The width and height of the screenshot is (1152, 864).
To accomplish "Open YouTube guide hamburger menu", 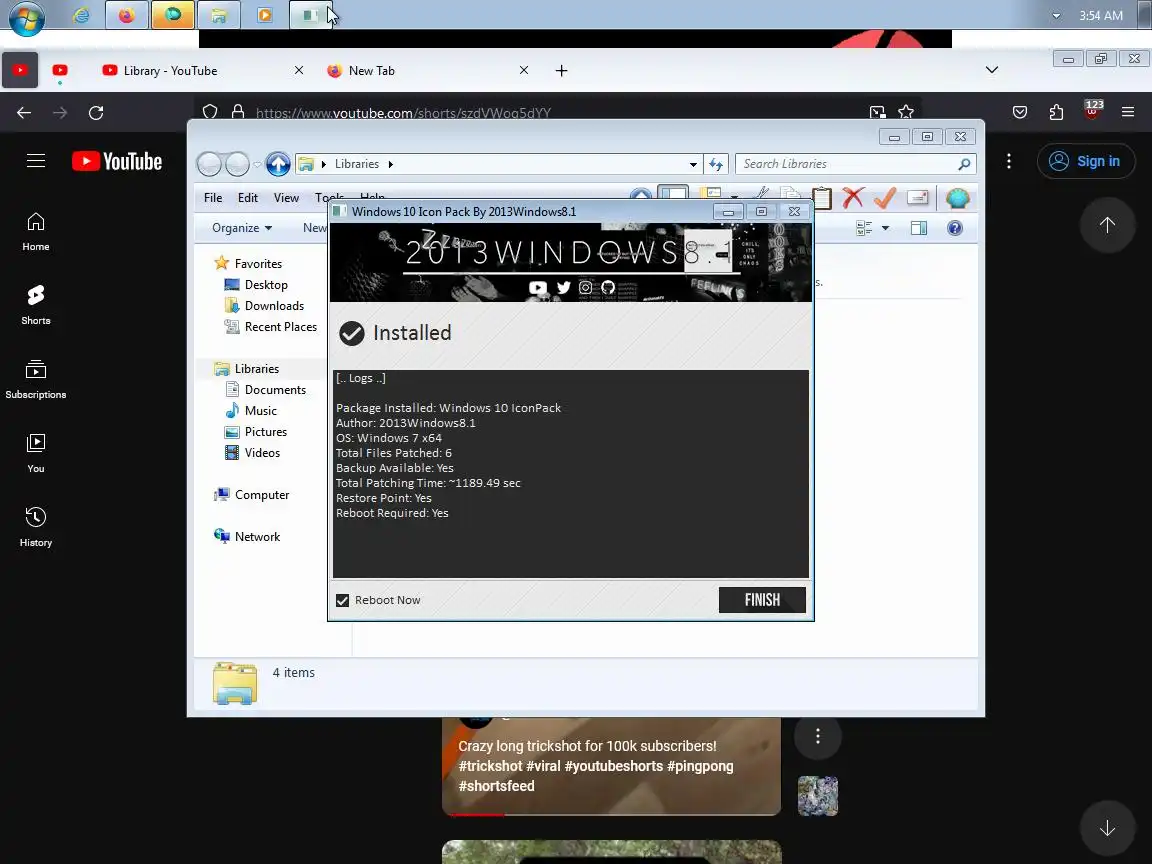I will point(36,161).
